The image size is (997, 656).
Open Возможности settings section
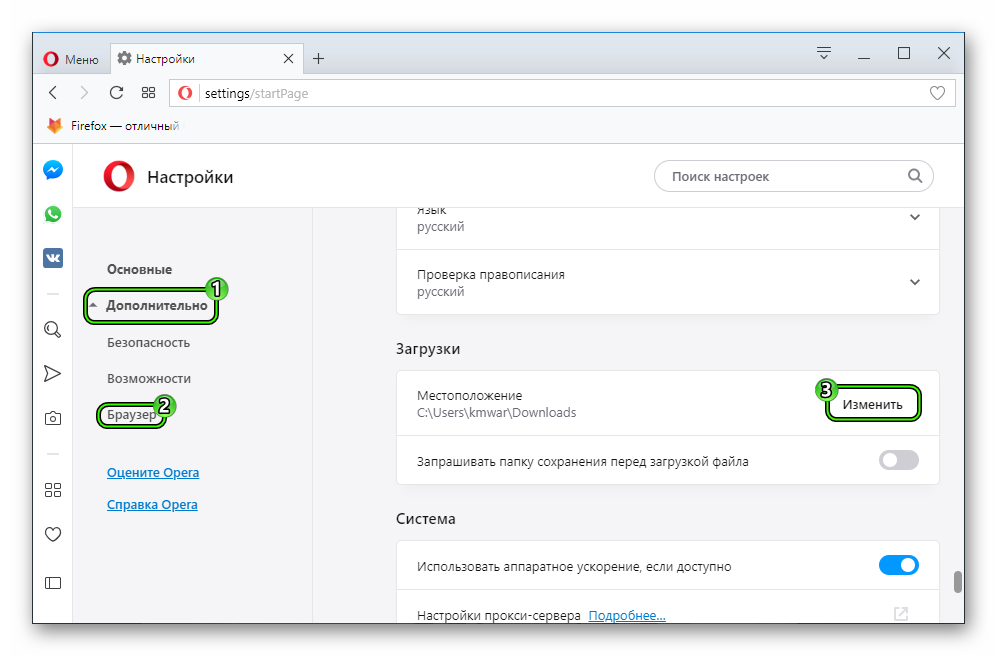click(x=149, y=379)
